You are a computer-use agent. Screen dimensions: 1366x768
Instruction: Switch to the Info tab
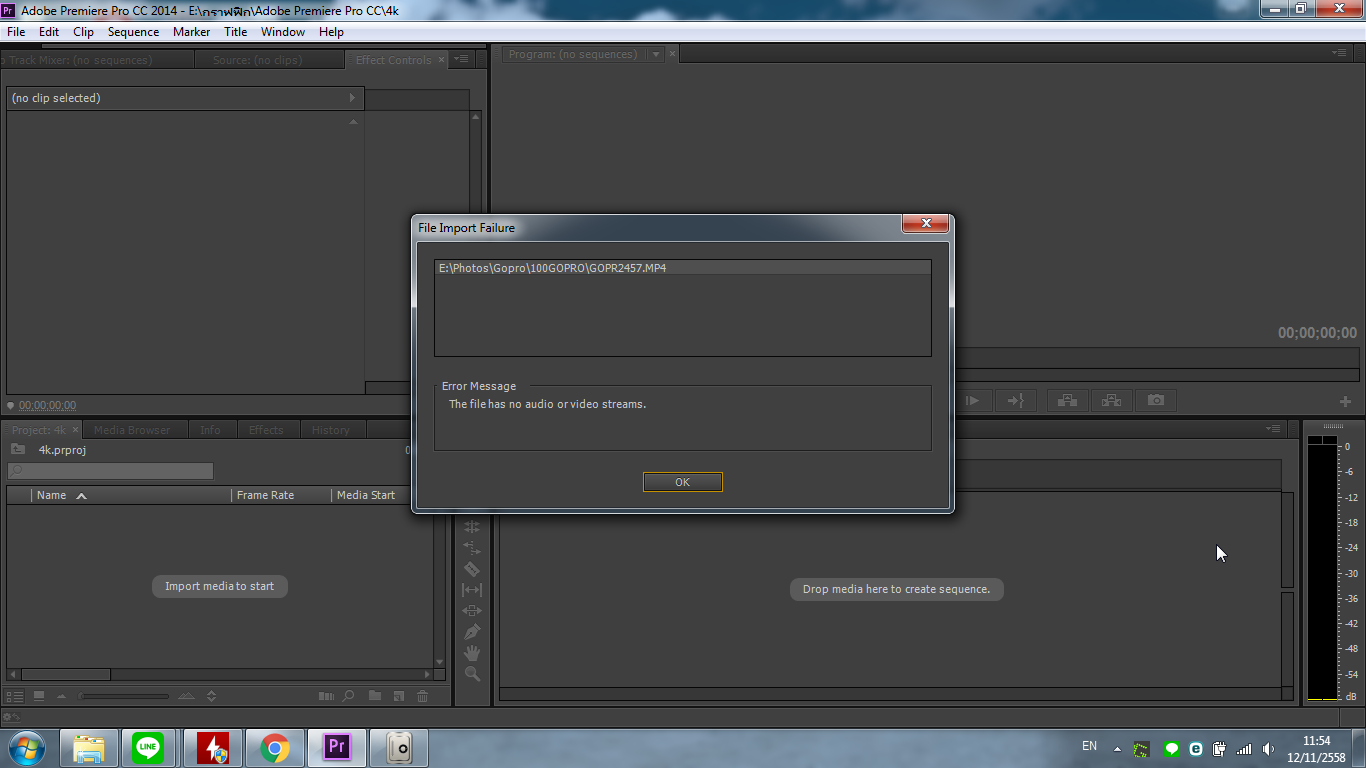(x=210, y=430)
